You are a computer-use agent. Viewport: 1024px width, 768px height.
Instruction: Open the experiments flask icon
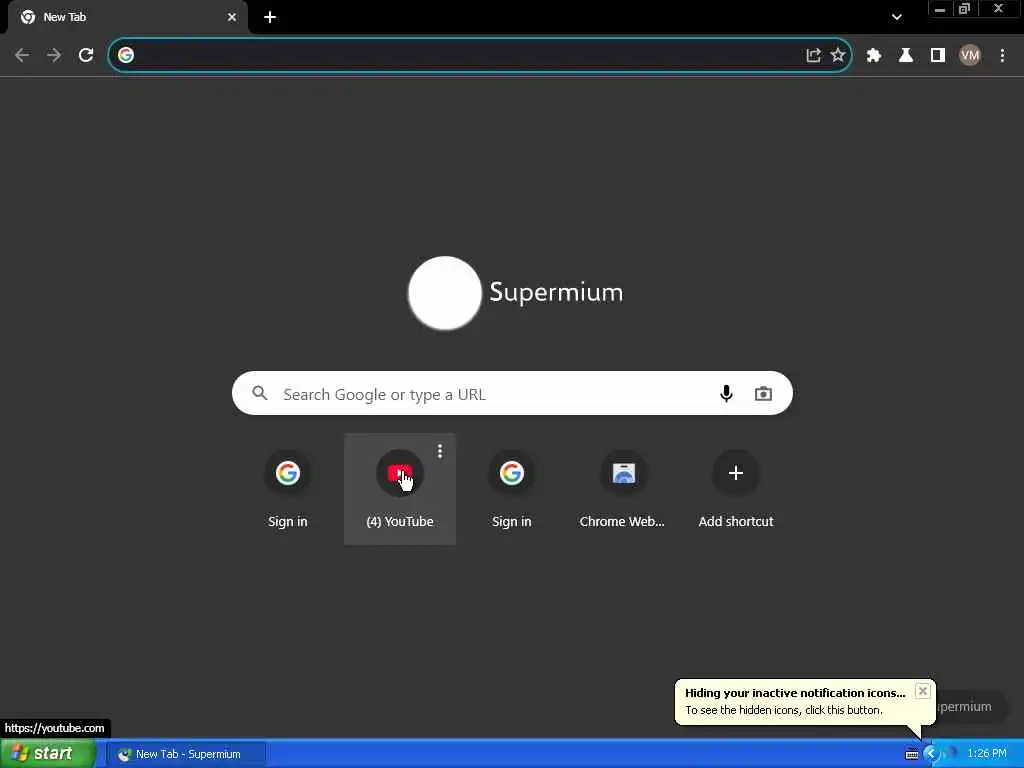(906, 56)
